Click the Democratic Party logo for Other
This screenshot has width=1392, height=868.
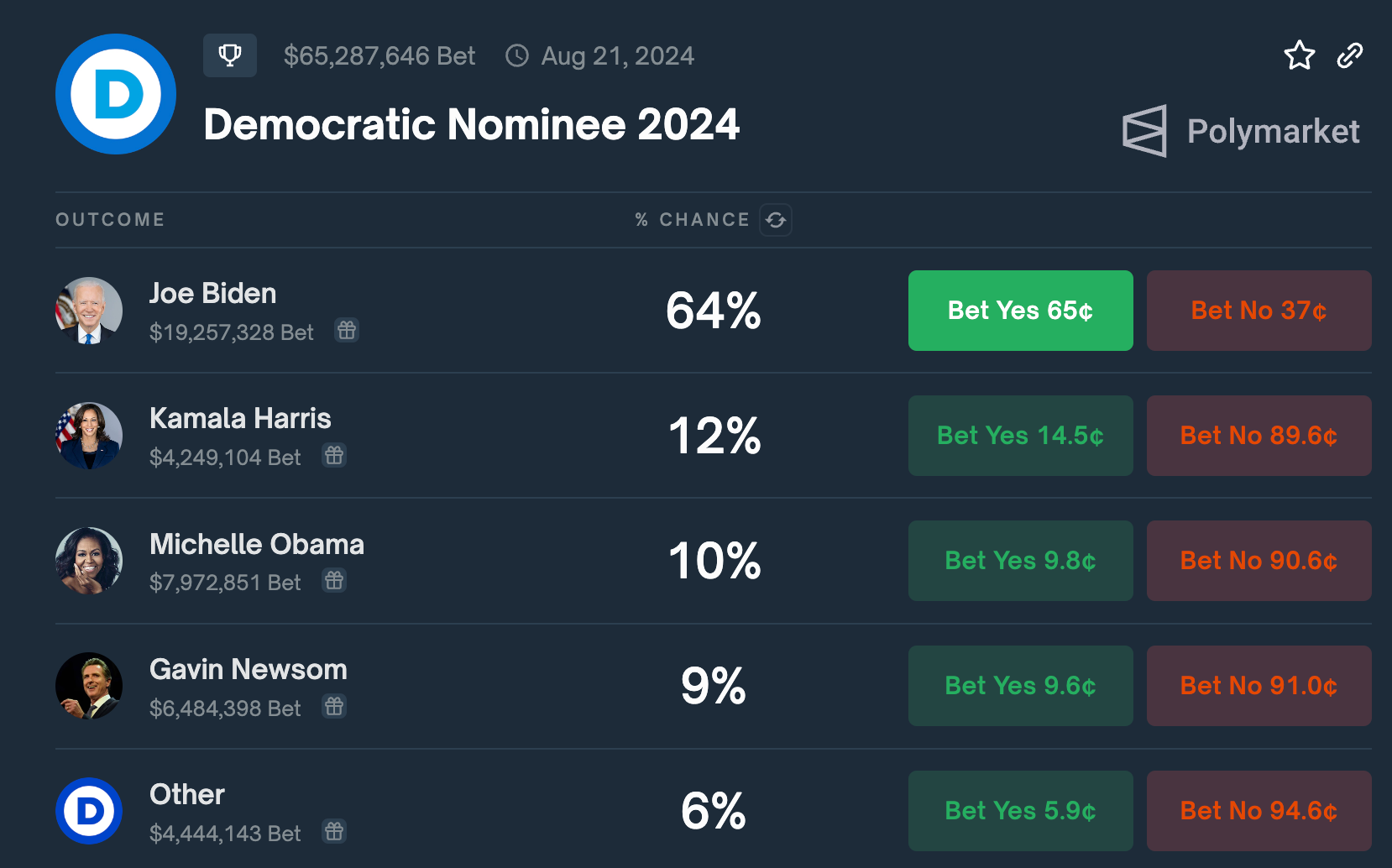point(89,811)
